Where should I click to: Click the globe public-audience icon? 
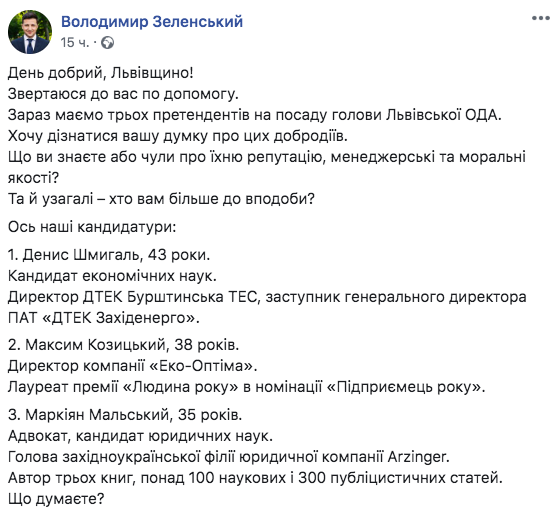[x=107, y=43]
